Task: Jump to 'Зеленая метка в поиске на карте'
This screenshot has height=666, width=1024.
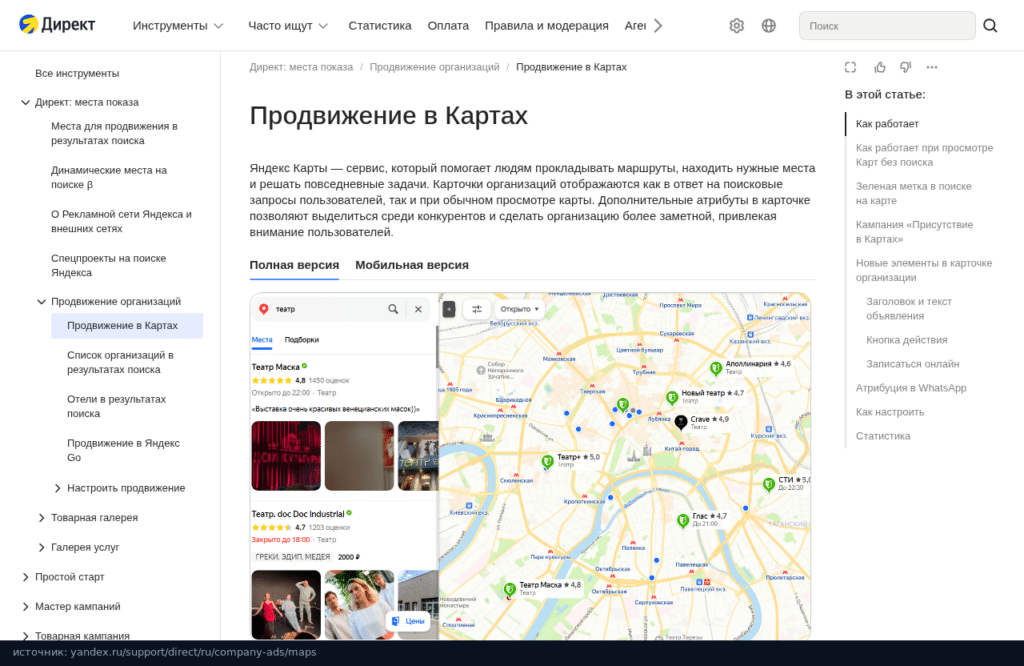Action: tap(914, 193)
